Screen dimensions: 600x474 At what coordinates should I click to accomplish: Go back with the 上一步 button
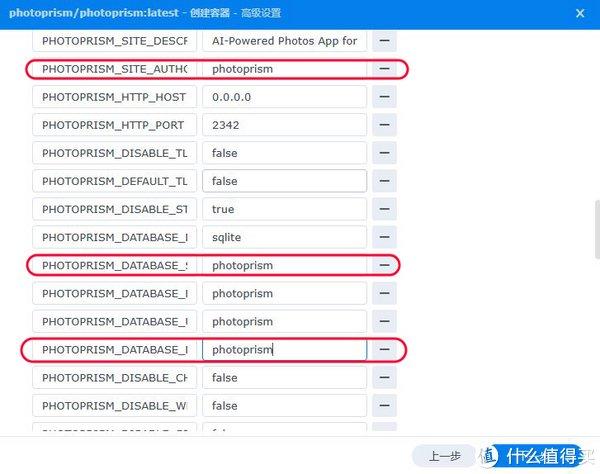pyautogui.click(x=444, y=456)
